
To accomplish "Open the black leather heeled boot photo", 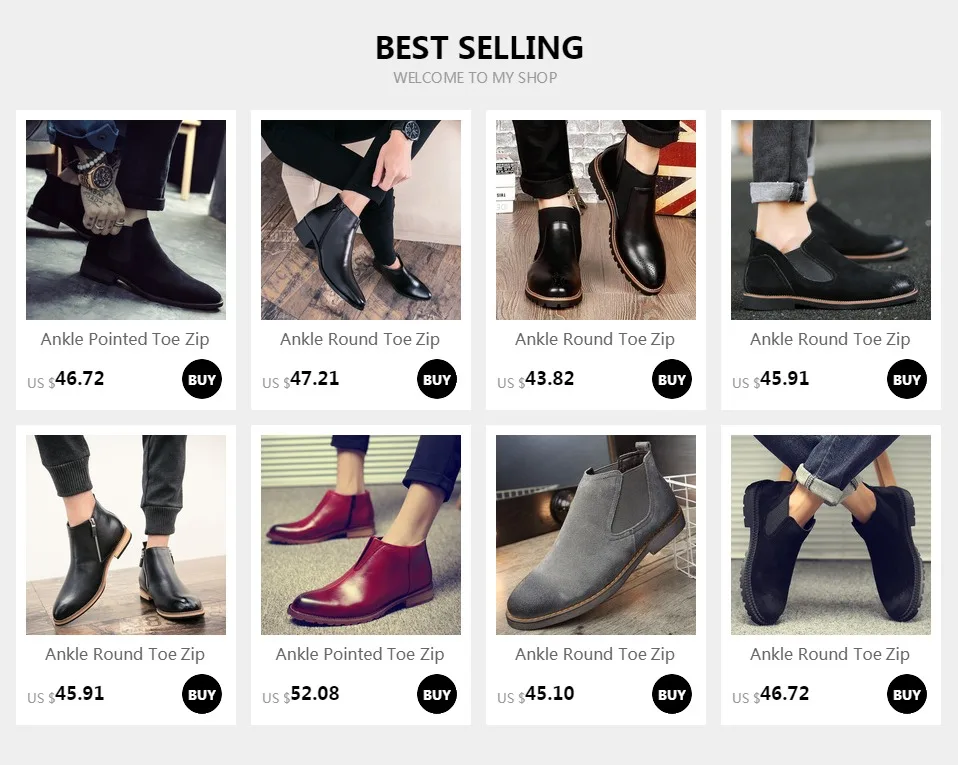I will point(361,220).
